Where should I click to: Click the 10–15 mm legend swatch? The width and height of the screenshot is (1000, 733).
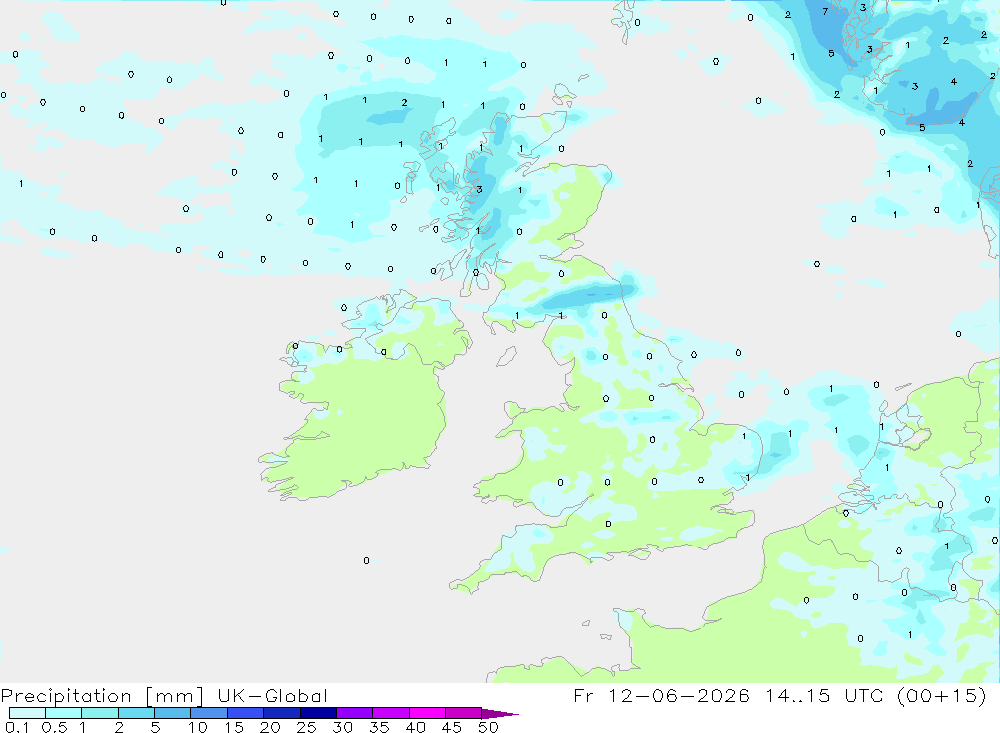click(x=209, y=713)
